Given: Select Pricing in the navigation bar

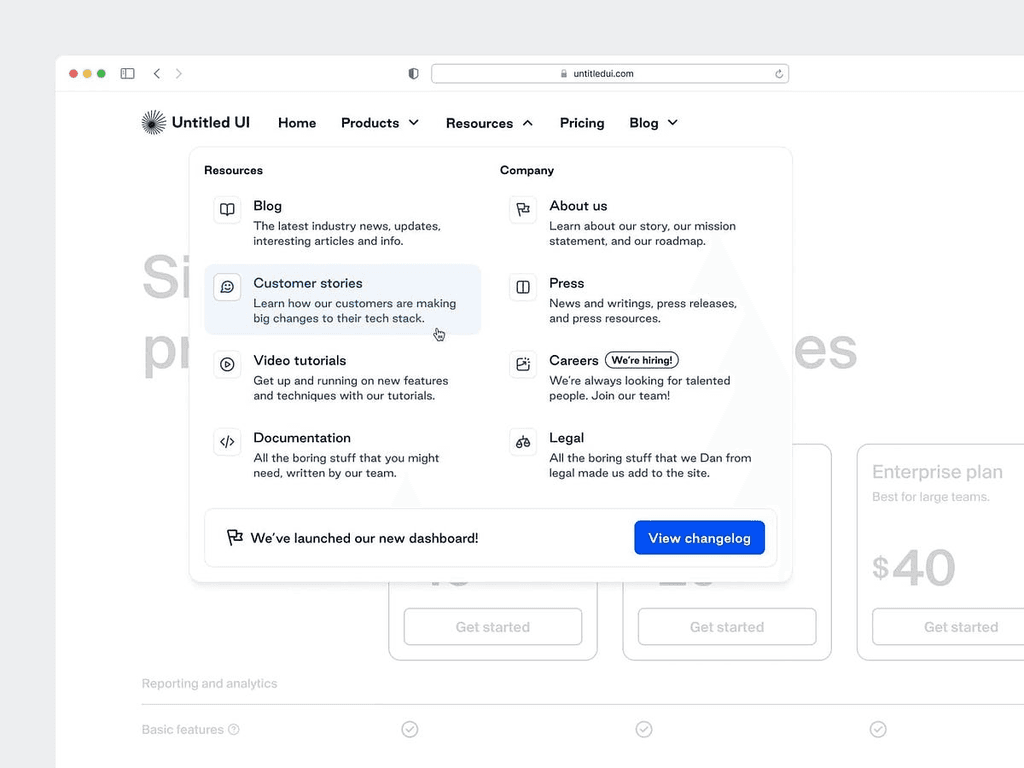Looking at the screenshot, I should [x=582, y=123].
